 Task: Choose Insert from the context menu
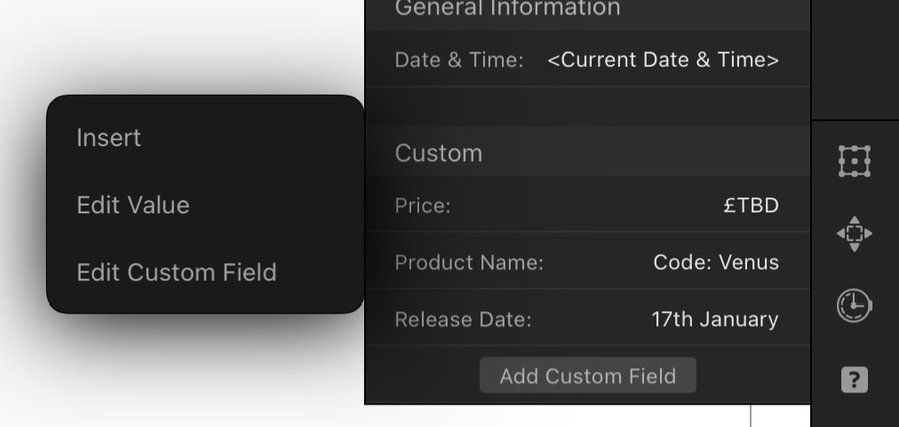point(109,138)
